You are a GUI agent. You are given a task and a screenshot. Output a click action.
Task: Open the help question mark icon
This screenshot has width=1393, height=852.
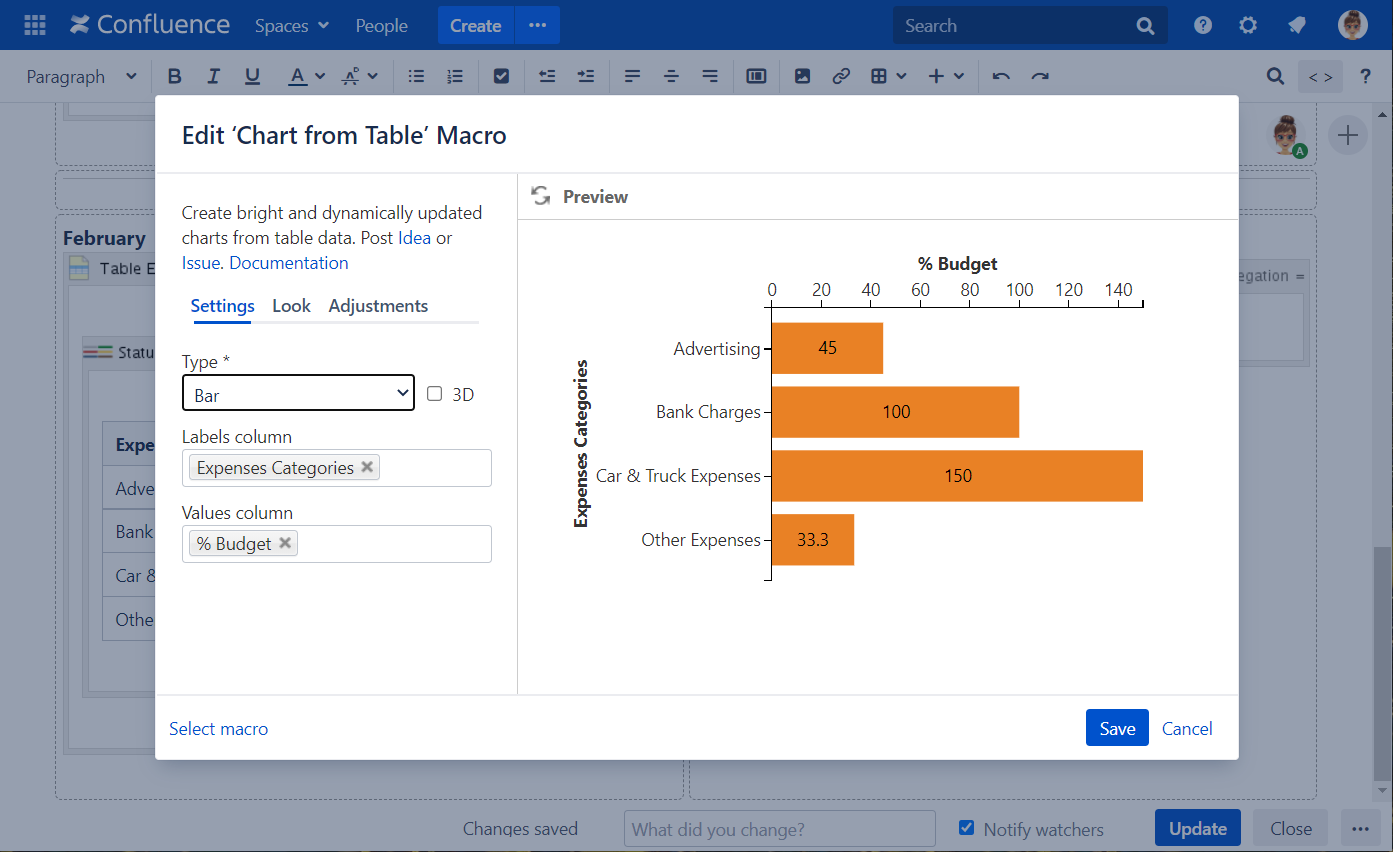coord(1203,26)
